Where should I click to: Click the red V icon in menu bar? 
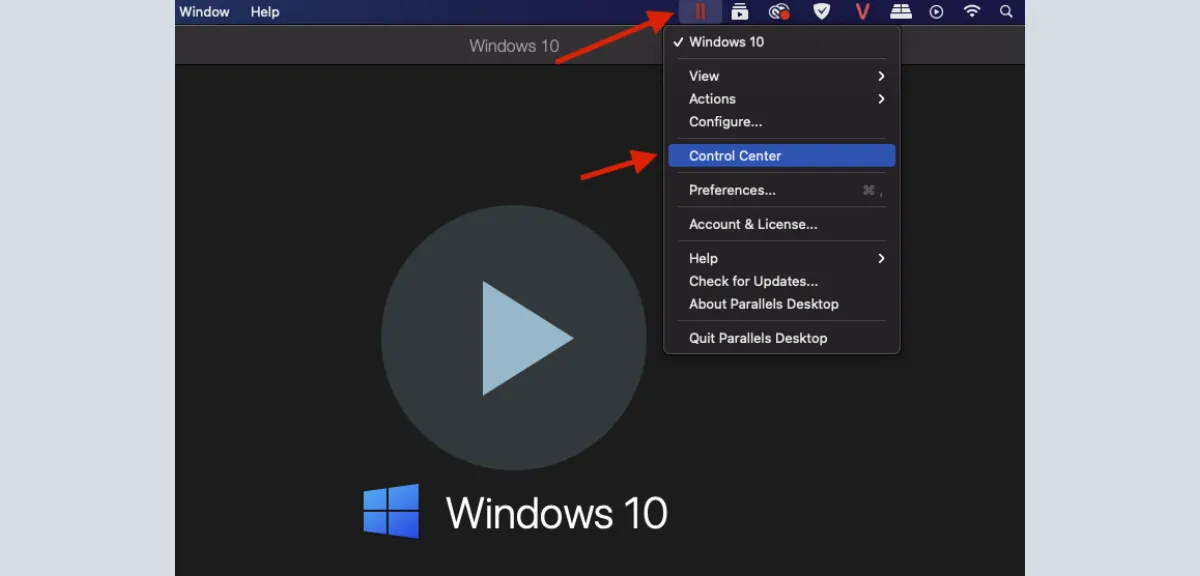[x=862, y=12]
